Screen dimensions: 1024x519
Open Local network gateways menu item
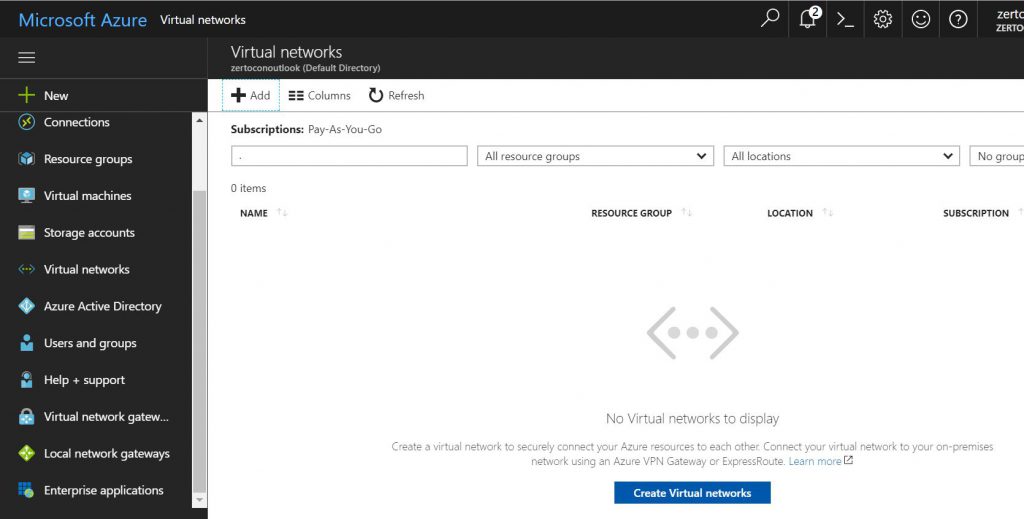click(x=106, y=453)
